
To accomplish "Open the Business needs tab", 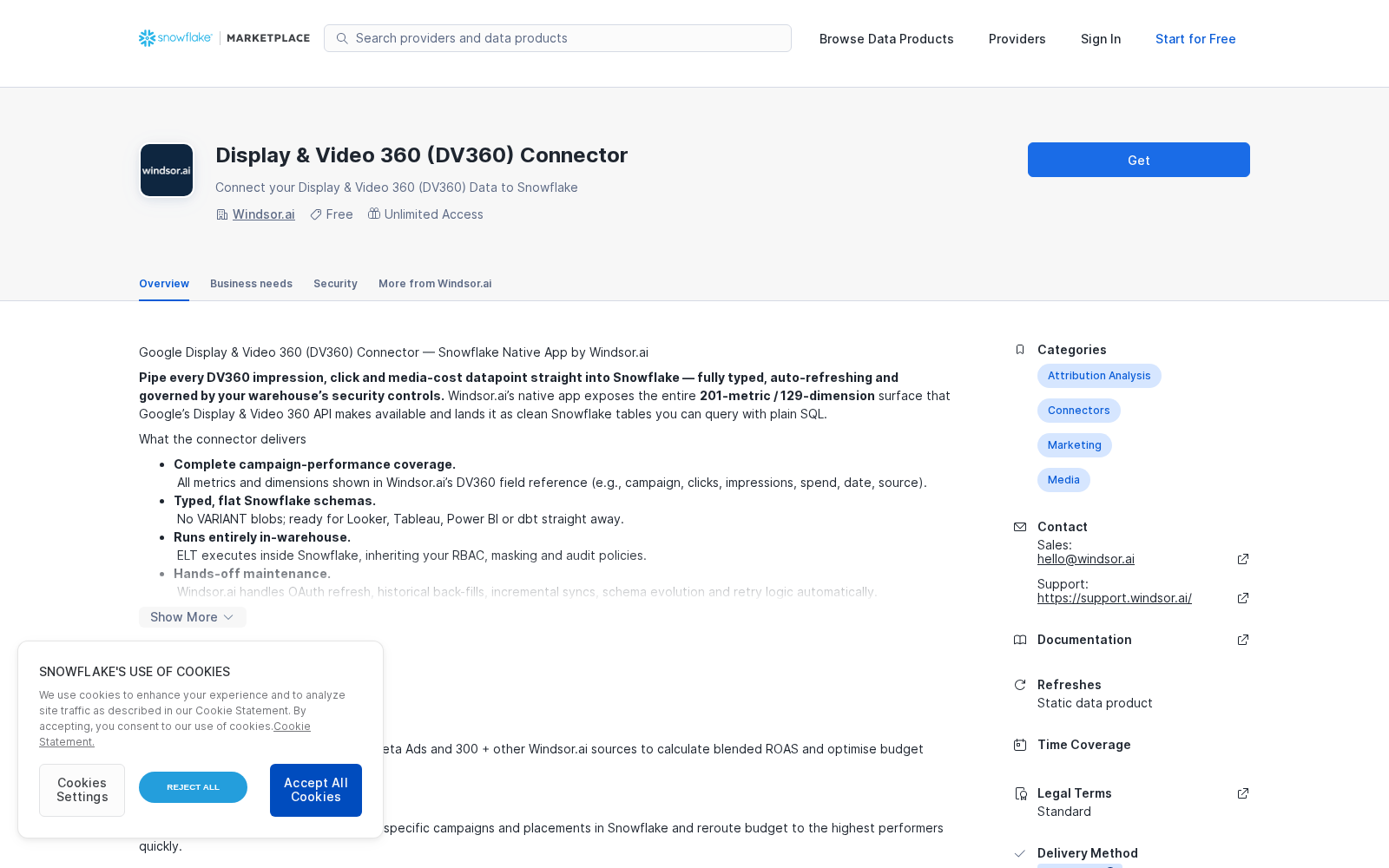I will pos(251,284).
